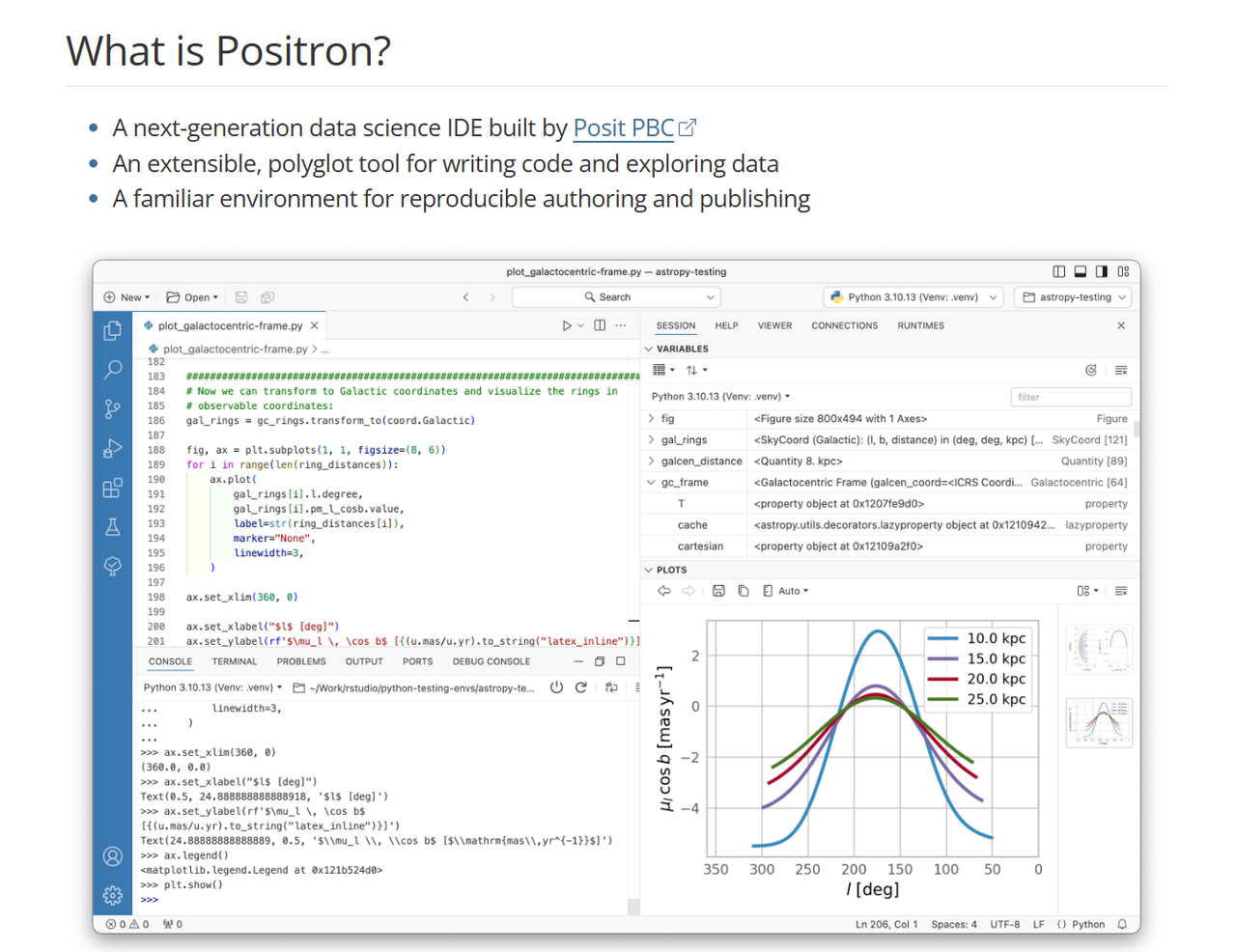
Task: Run the Python file with play button
Action: pos(567,325)
